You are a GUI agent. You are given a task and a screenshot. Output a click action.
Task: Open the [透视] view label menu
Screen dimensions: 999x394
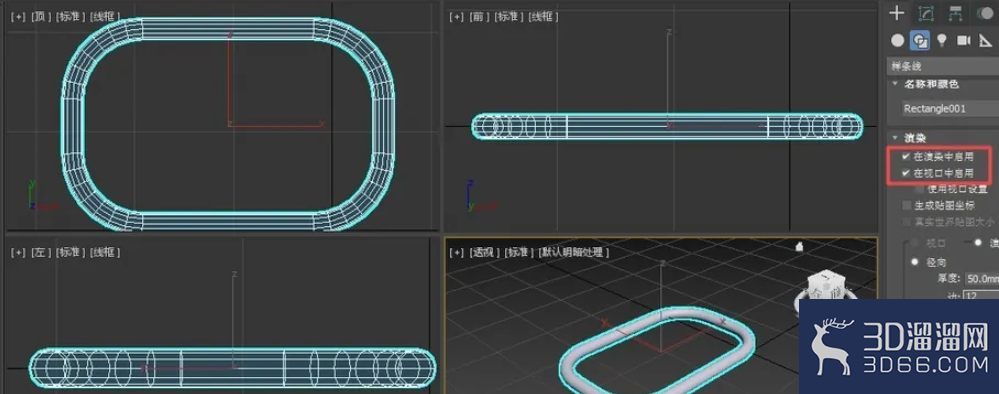(x=484, y=252)
